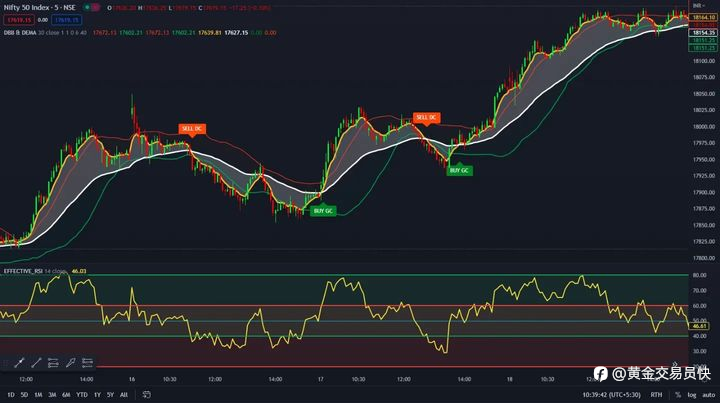This screenshot has height=403, width=720.
Task: Click the red sell price box 17619.15
Action: pos(19,20)
